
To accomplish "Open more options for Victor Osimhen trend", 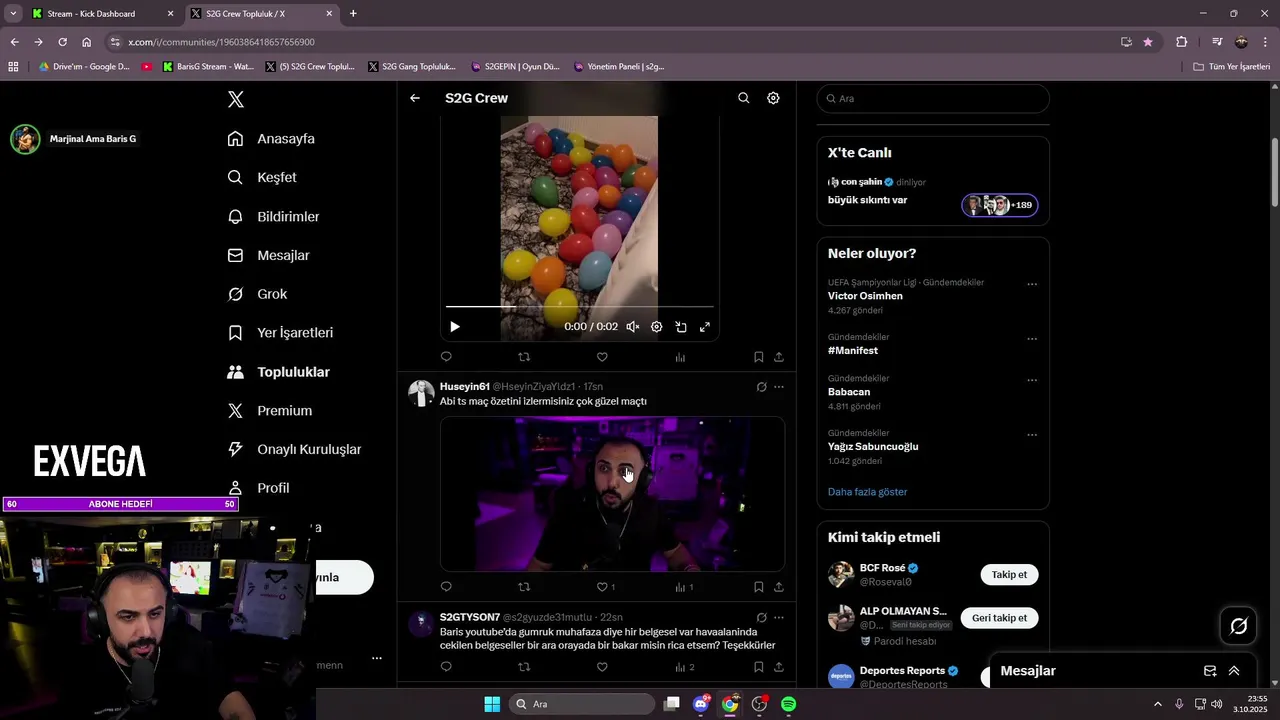I will click(x=1032, y=284).
